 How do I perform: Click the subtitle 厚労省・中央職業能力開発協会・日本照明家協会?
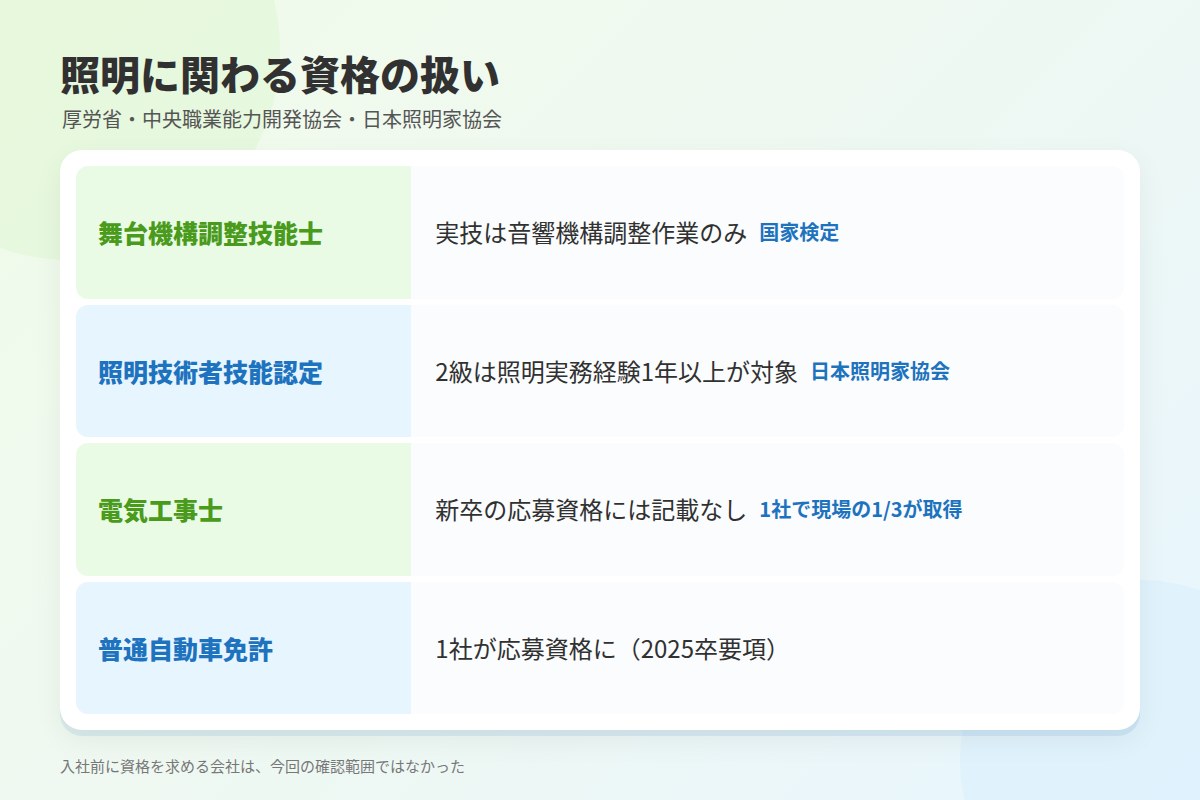(x=281, y=121)
